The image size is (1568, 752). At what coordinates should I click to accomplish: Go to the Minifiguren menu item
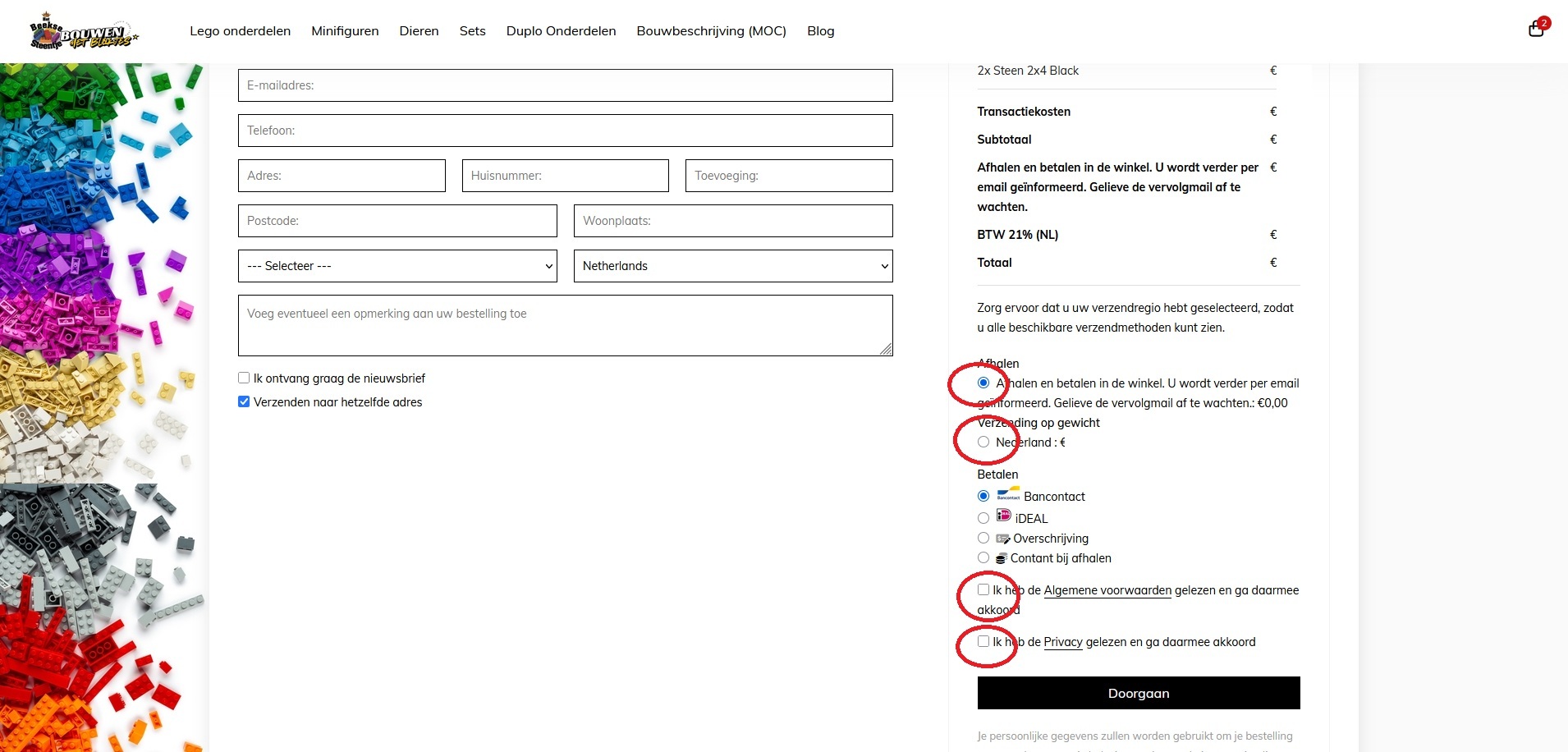coord(345,31)
